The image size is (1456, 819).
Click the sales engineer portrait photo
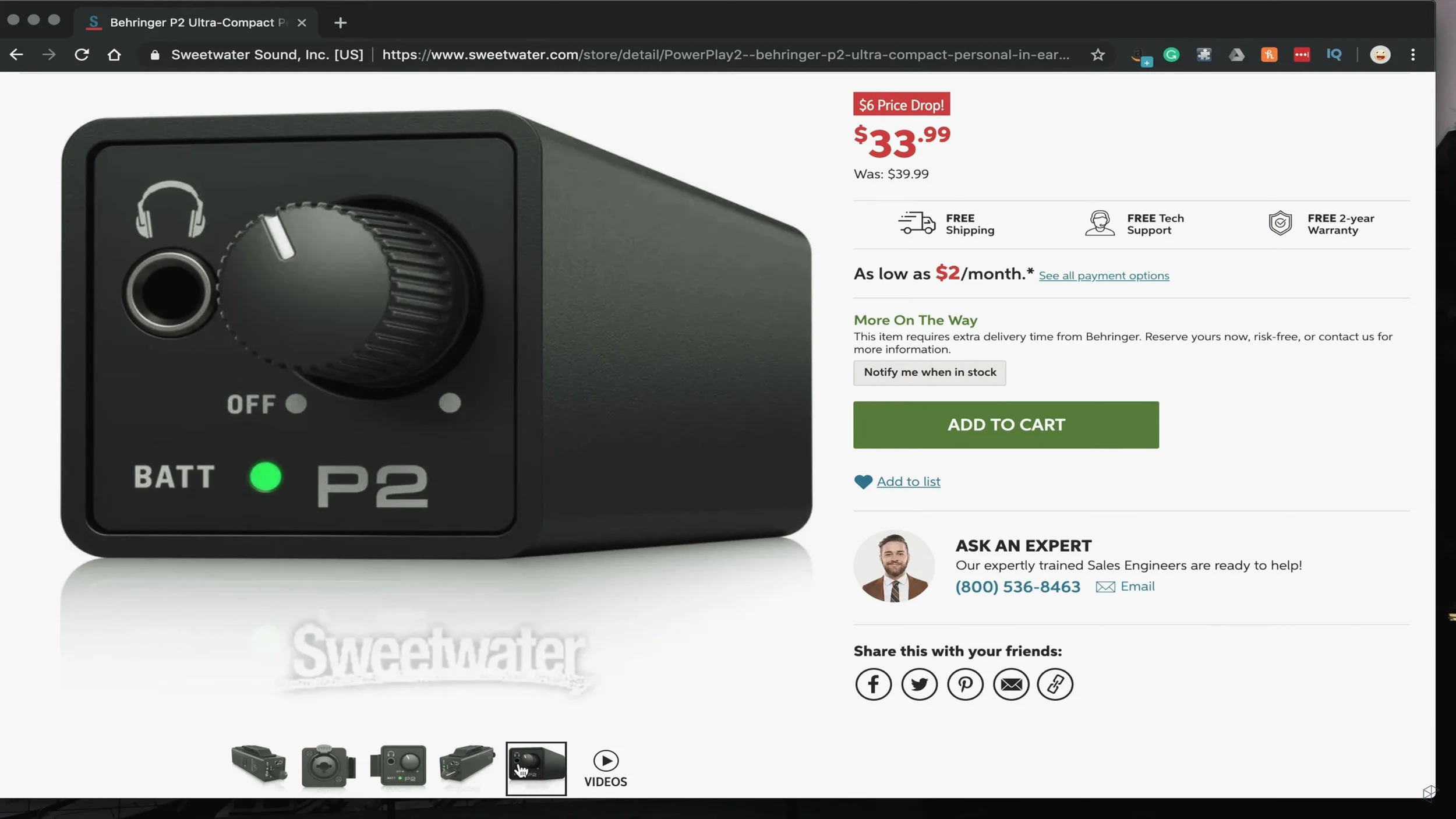(x=894, y=566)
